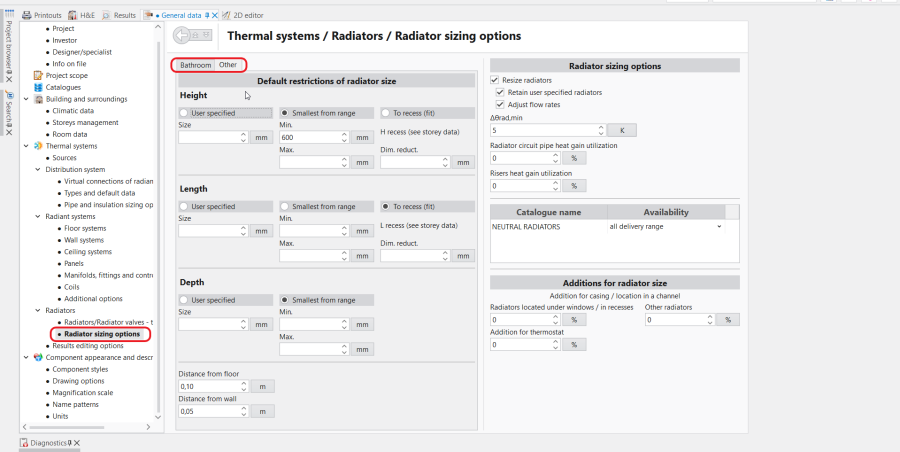This screenshot has height=452, width=900.
Task: Click the Addition for thermostat field
Action: tap(525, 345)
